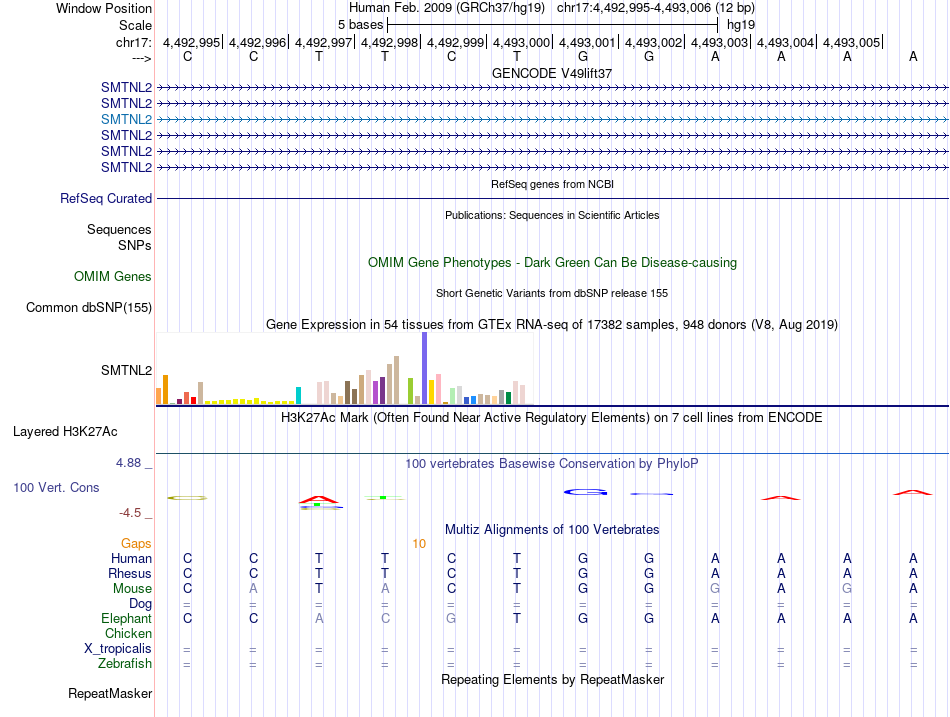Click the '5 bases' scale bar text
Screen dimensions: 950x717
360,25
